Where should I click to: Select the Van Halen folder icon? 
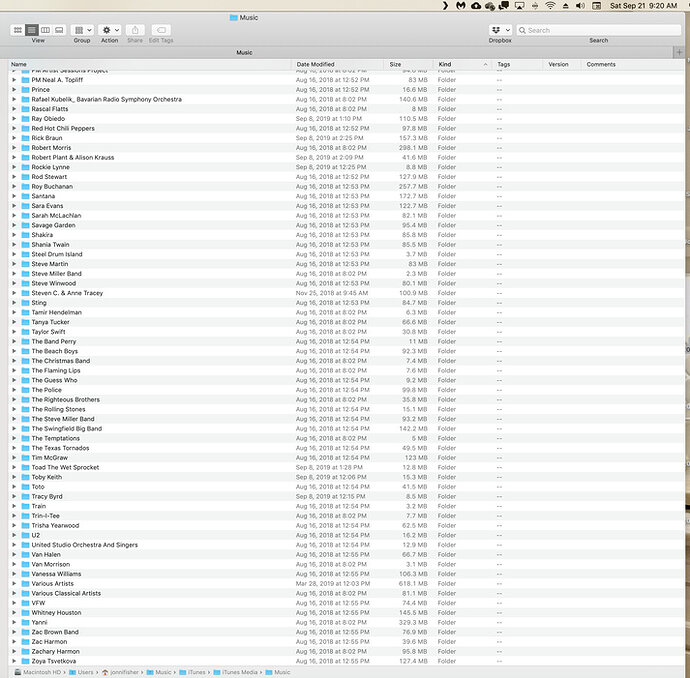click(26, 555)
